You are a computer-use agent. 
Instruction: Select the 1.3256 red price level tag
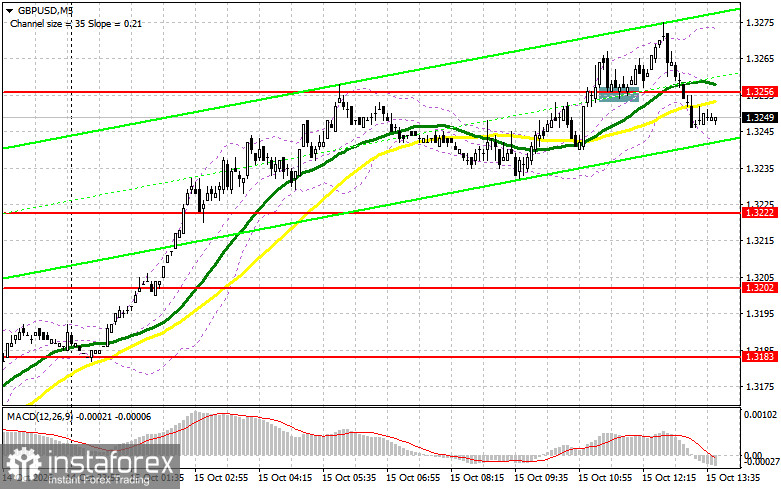click(760, 92)
